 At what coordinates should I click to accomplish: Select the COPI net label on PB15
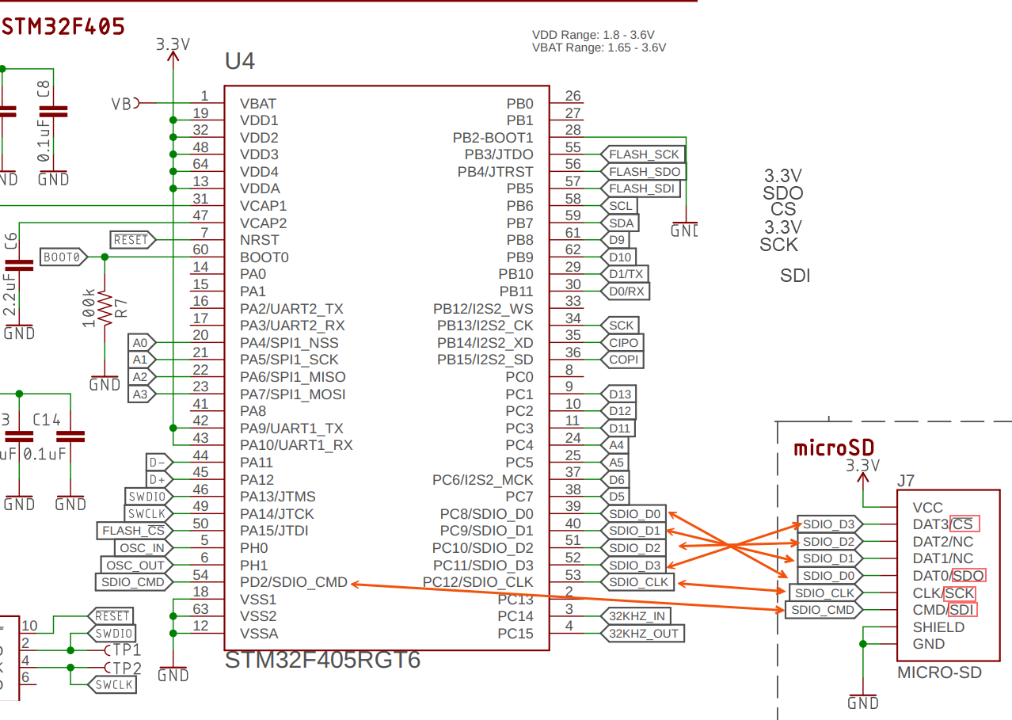click(x=622, y=360)
